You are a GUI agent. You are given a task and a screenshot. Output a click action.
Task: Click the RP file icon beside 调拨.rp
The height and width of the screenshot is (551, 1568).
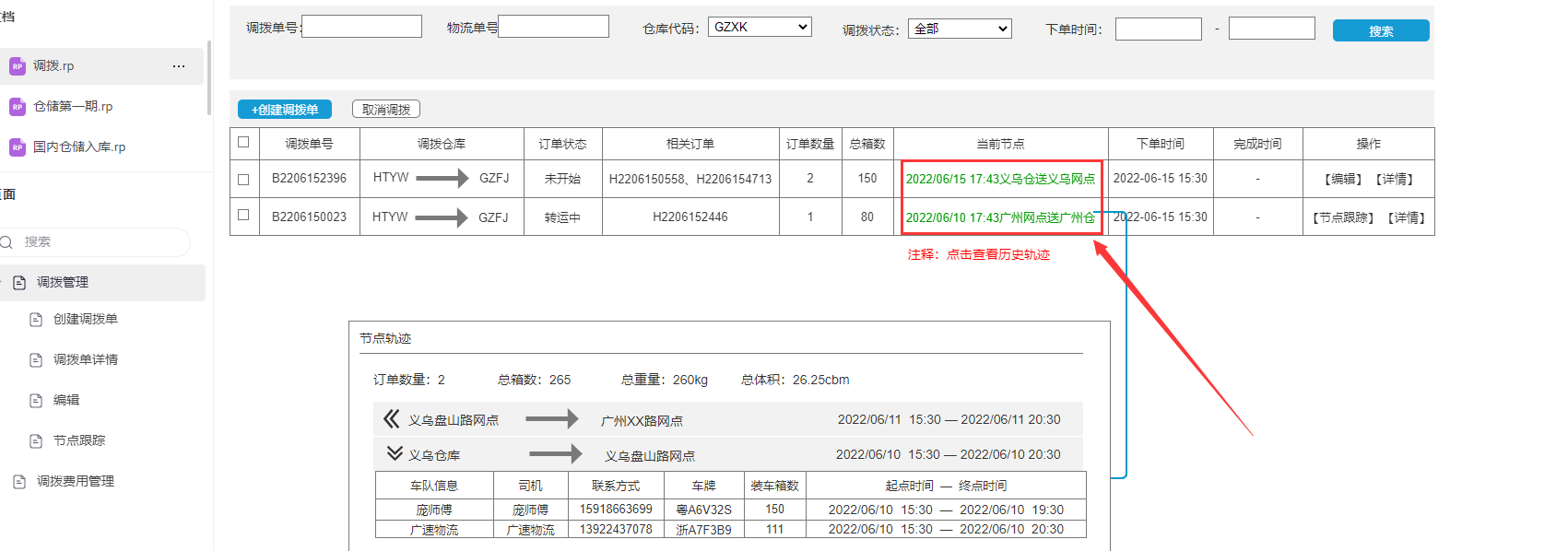(17, 66)
